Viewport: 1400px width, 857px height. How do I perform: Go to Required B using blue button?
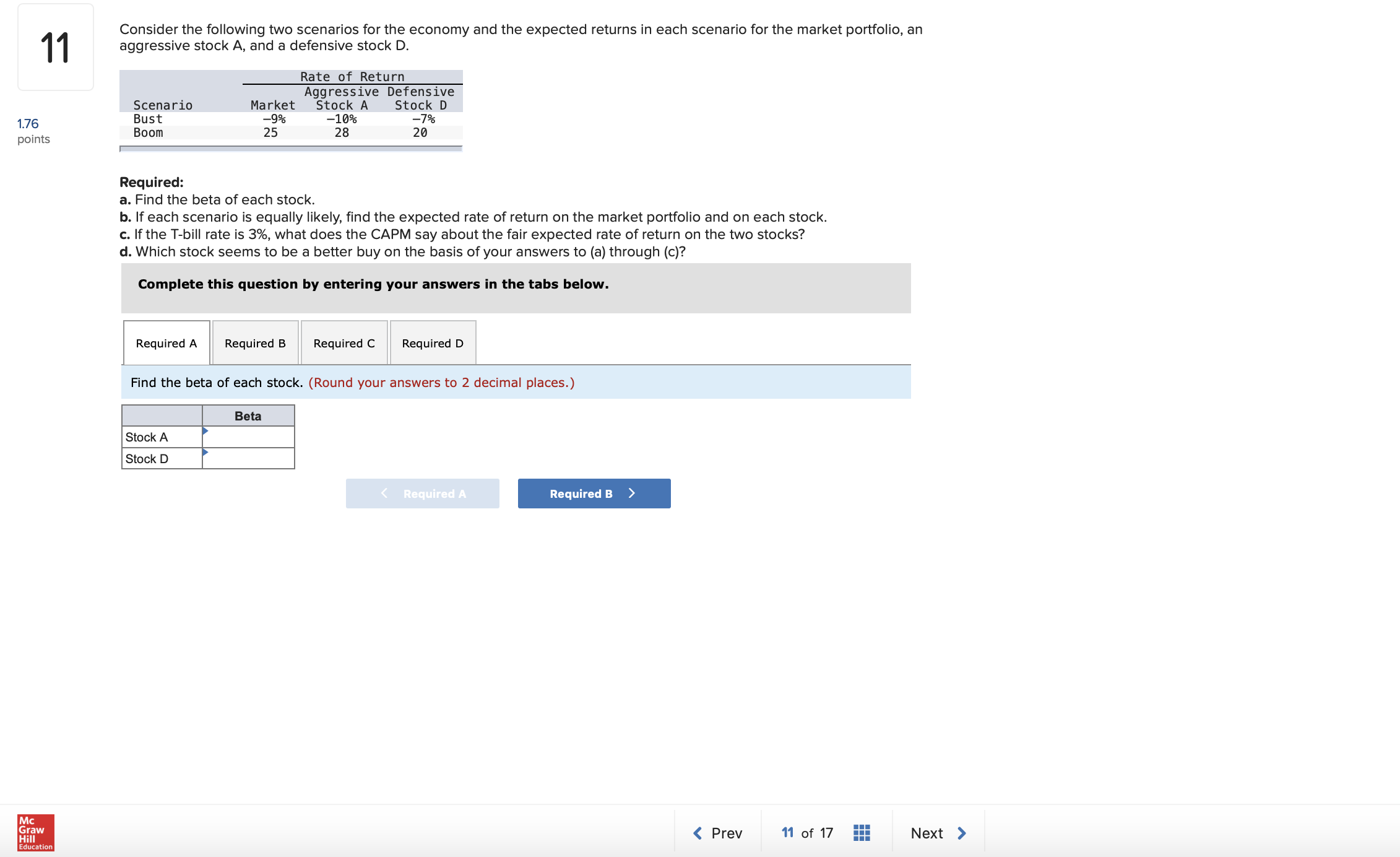tap(594, 494)
